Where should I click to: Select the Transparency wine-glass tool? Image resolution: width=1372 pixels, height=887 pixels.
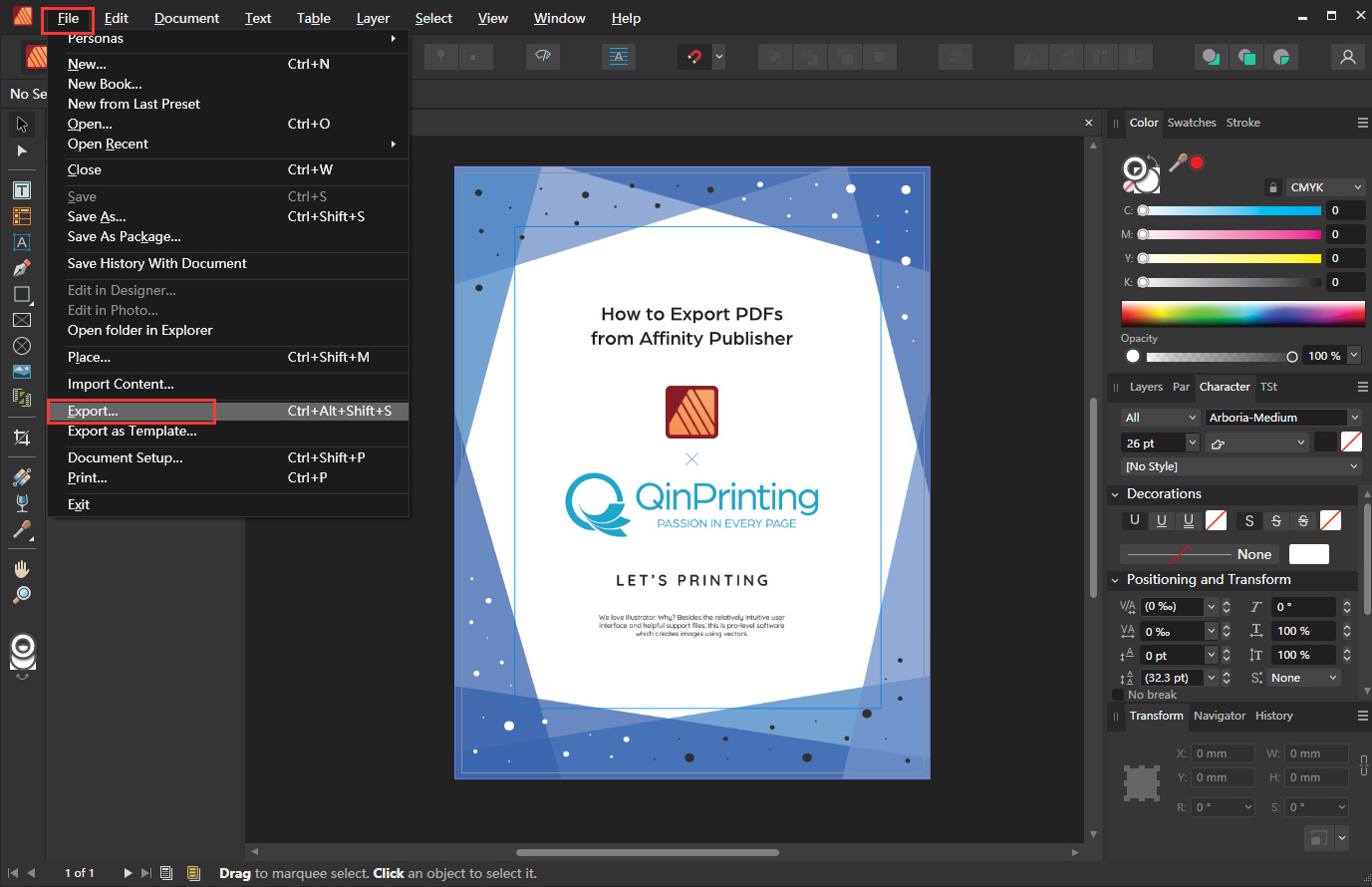click(22, 503)
